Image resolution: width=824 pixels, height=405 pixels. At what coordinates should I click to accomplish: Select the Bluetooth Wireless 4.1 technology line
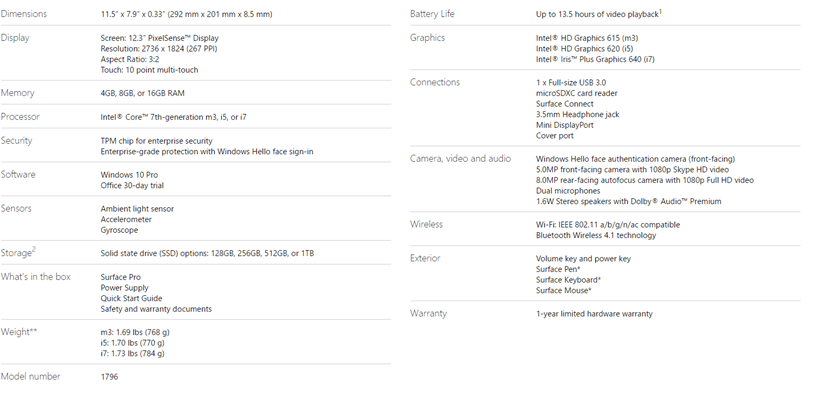(x=596, y=235)
